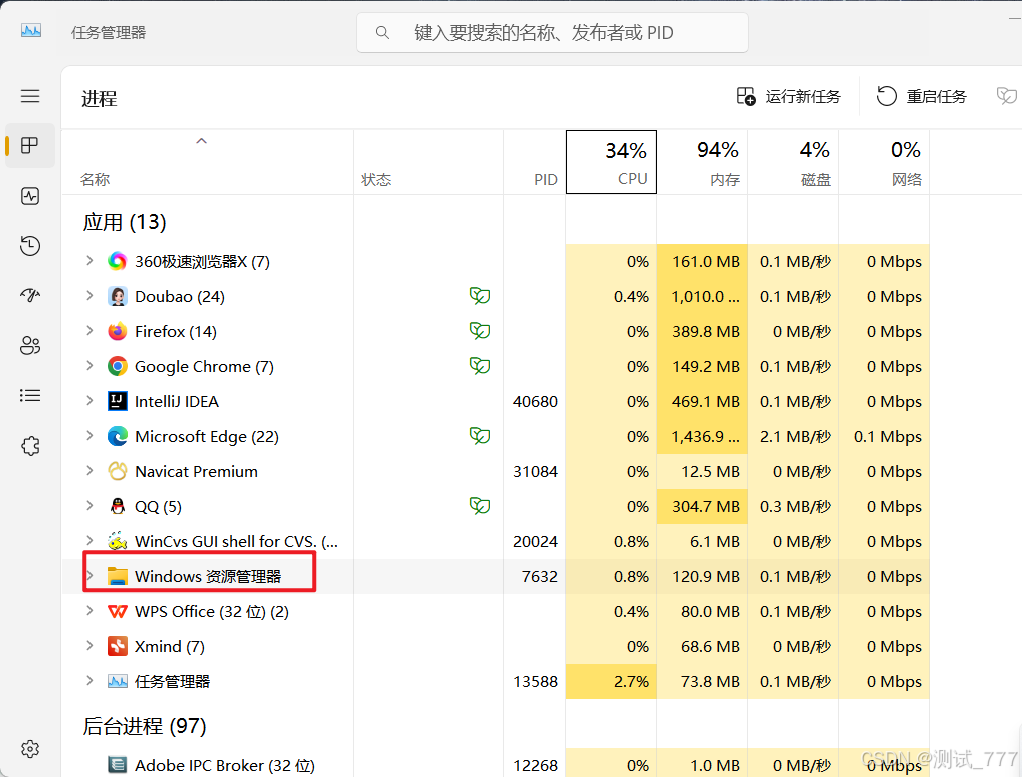Click PID 40680 in IntelliJ IDEA row
The width and height of the screenshot is (1022, 777).
pyautogui.click(x=535, y=402)
